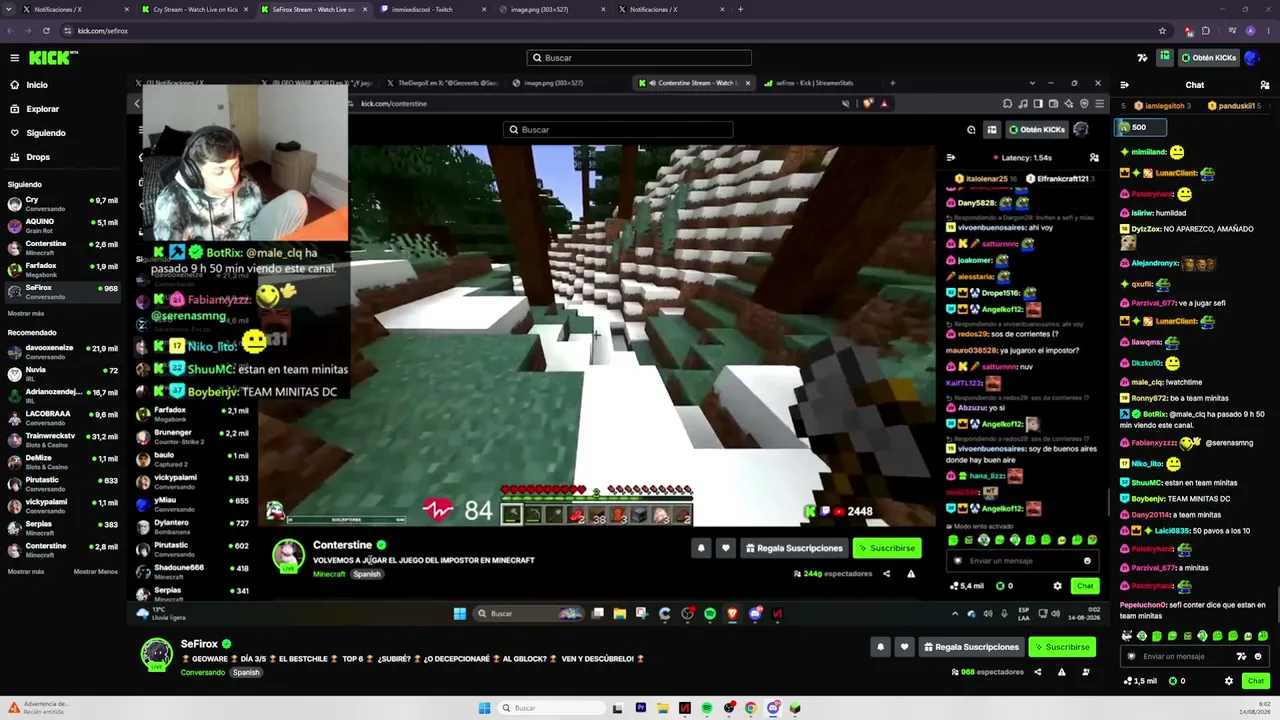Screen dimensions: 1280x720
Task: Click the Conversando category link
Action: 203,672
